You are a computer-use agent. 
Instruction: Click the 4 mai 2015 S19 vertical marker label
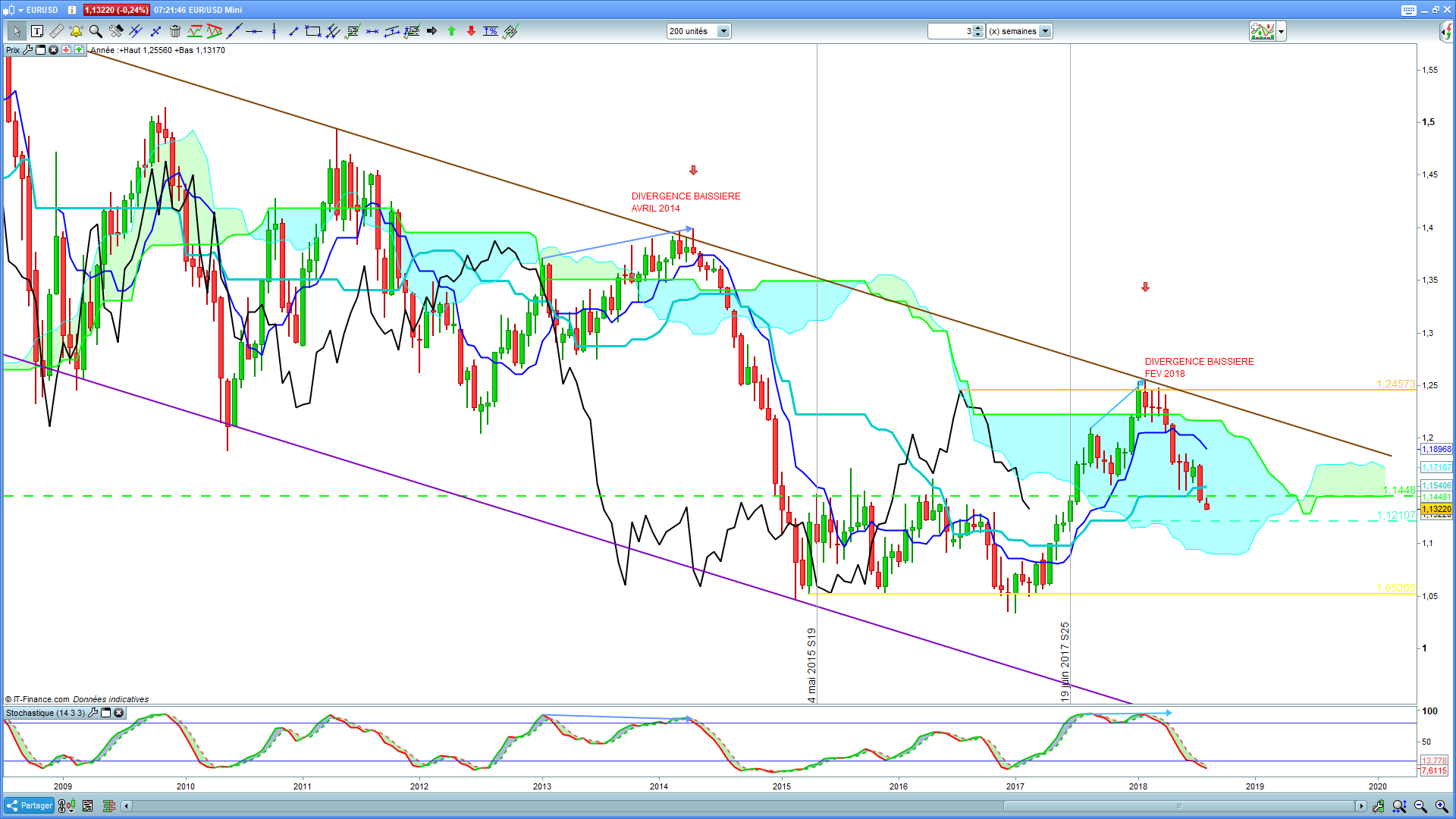[811, 665]
